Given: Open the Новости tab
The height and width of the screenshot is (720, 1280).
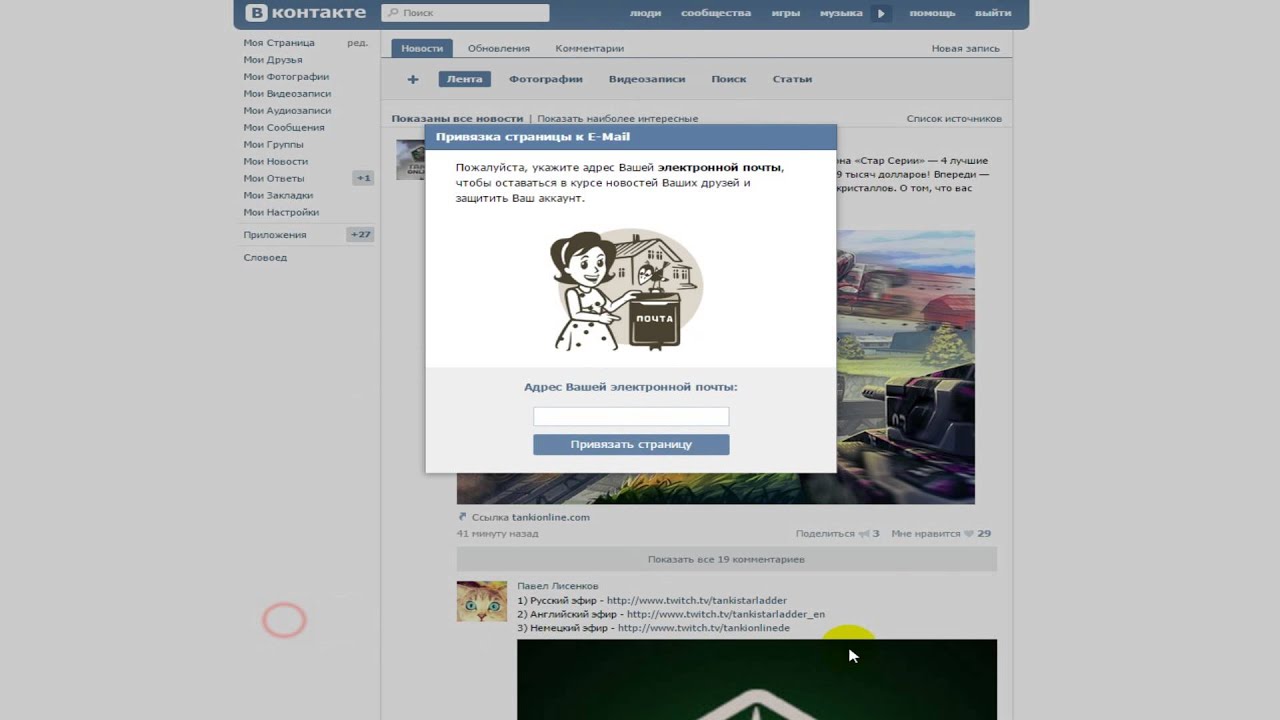Looking at the screenshot, I should click(422, 48).
